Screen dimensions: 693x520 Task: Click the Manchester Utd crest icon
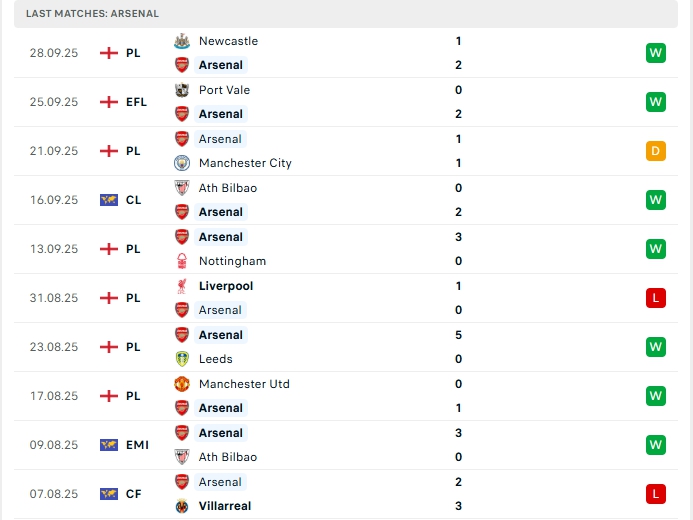182,384
